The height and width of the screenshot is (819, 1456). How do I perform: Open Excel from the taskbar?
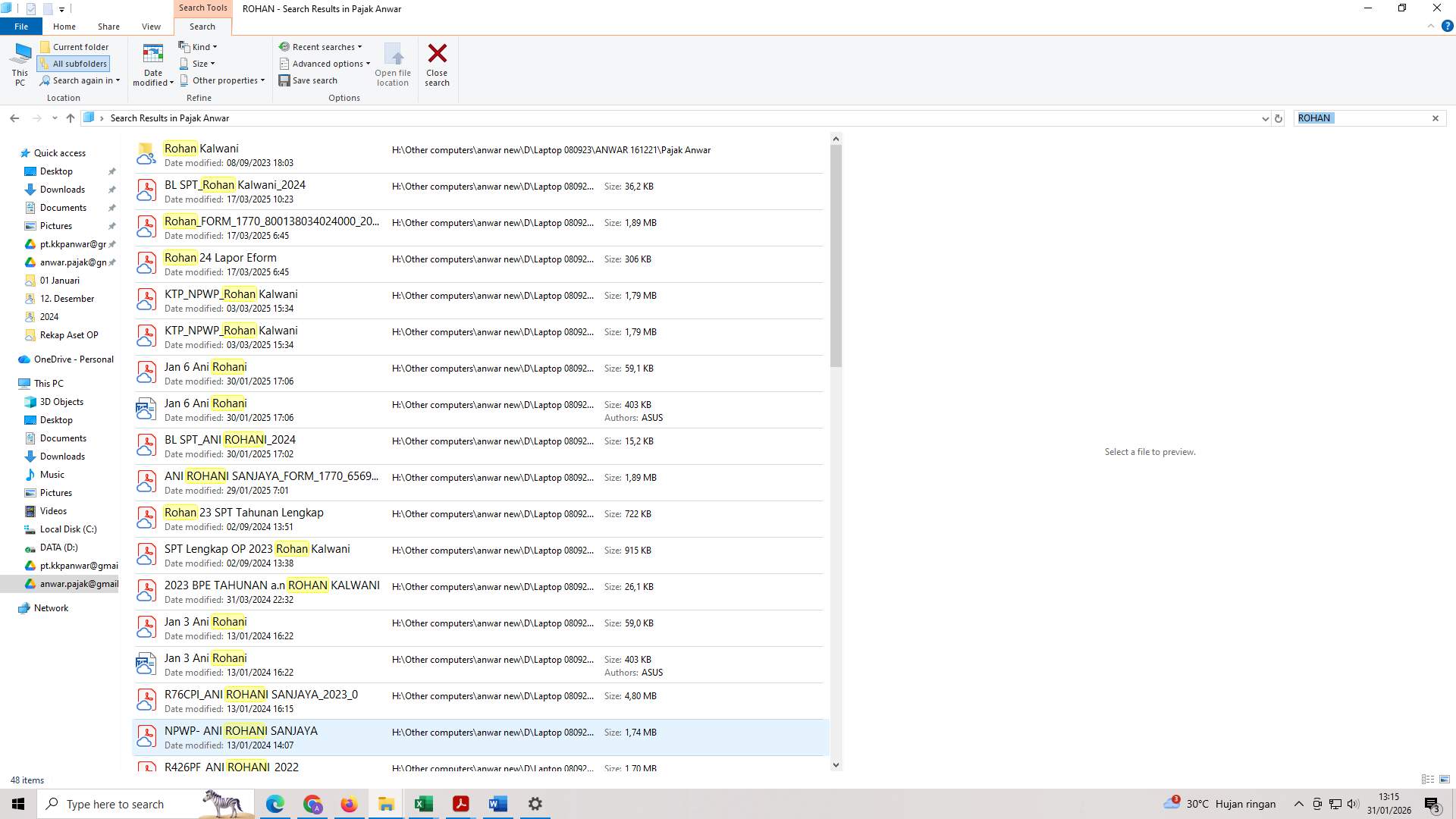coord(423,803)
